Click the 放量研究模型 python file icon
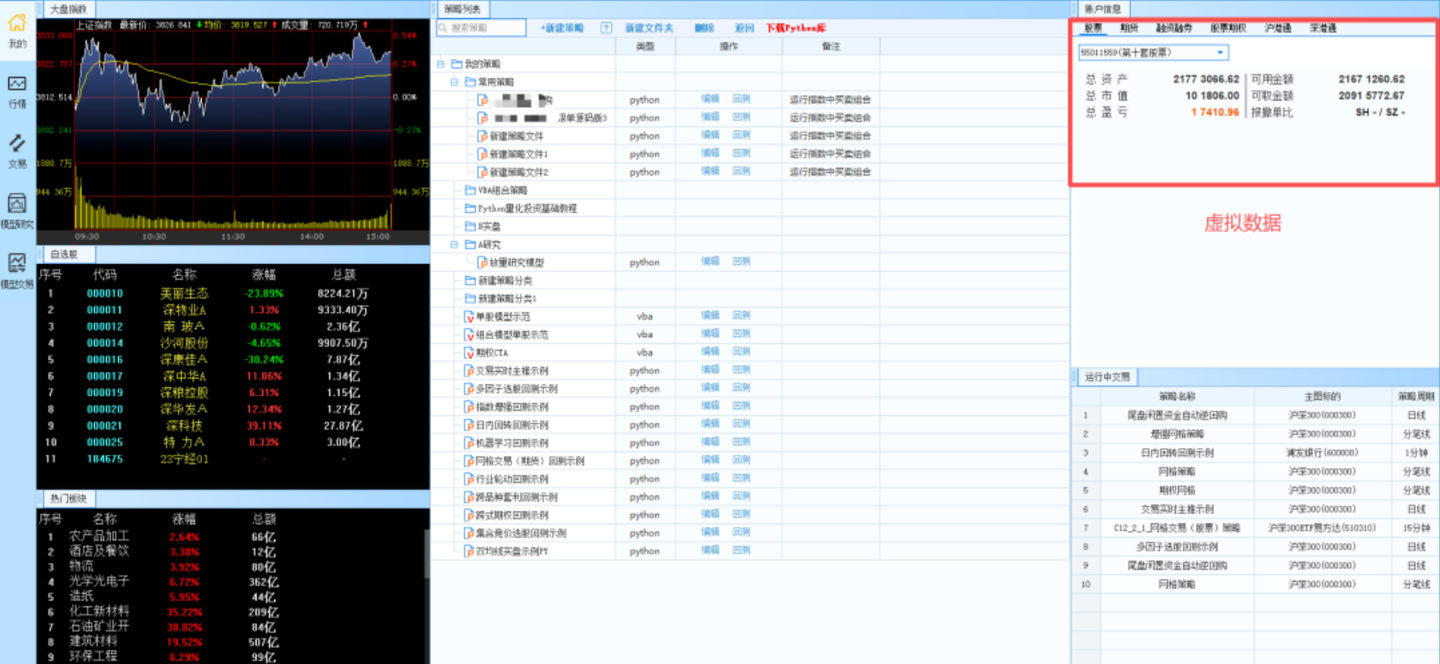The width and height of the screenshot is (1440, 664). tap(481, 262)
